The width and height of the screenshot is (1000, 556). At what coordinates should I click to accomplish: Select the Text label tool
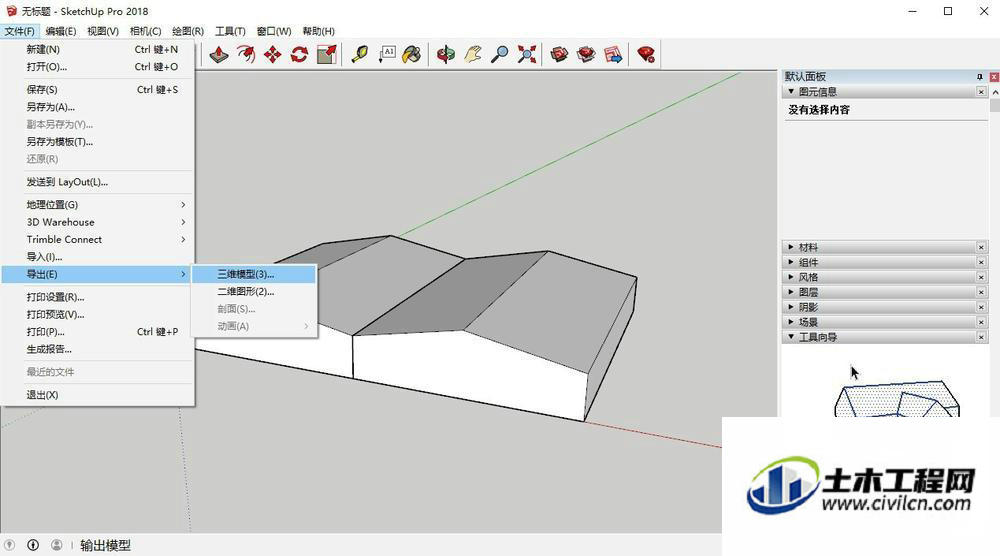point(386,54)
